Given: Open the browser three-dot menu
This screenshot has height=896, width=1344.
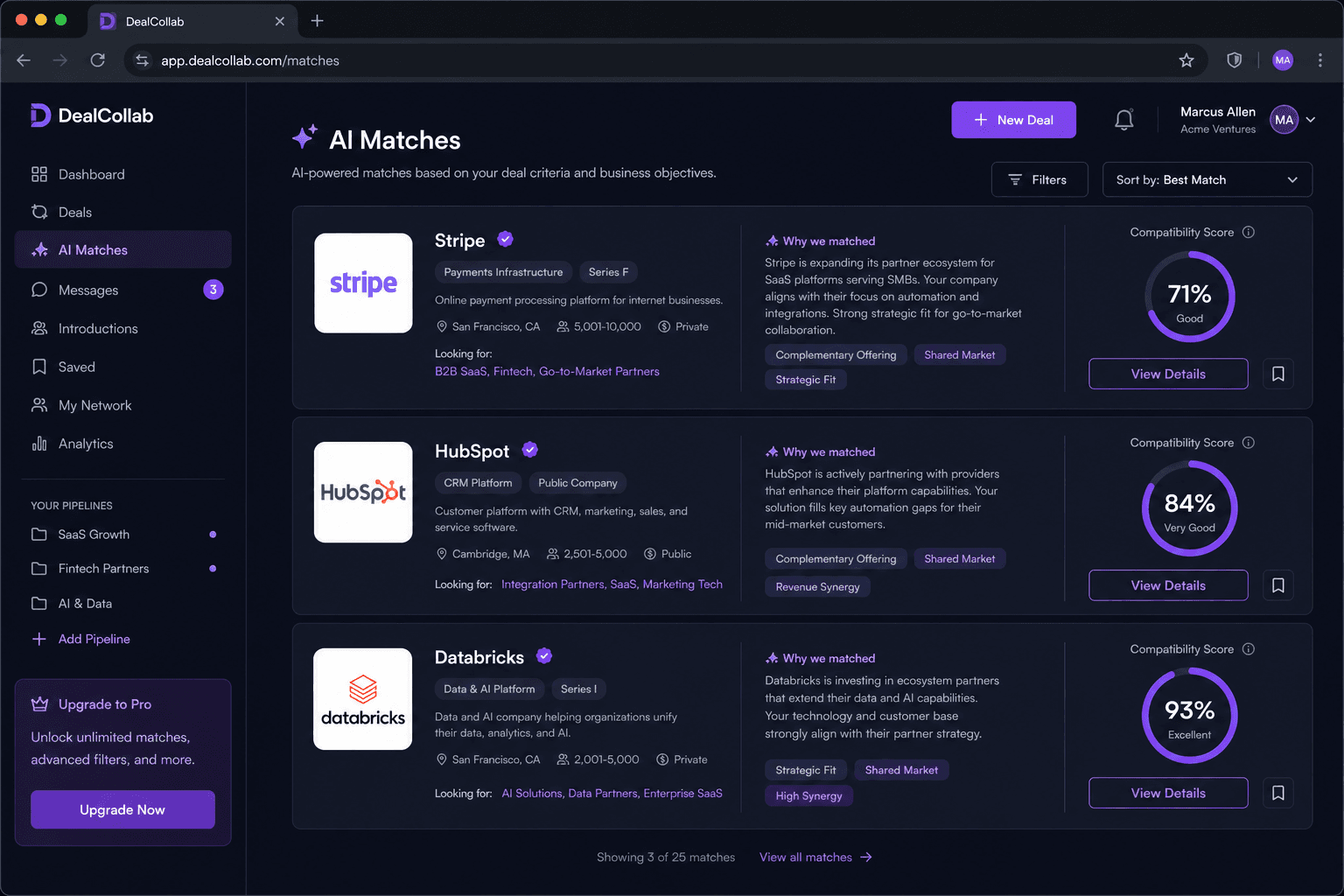Looking at the screenshot, I should click(1319, 60).
